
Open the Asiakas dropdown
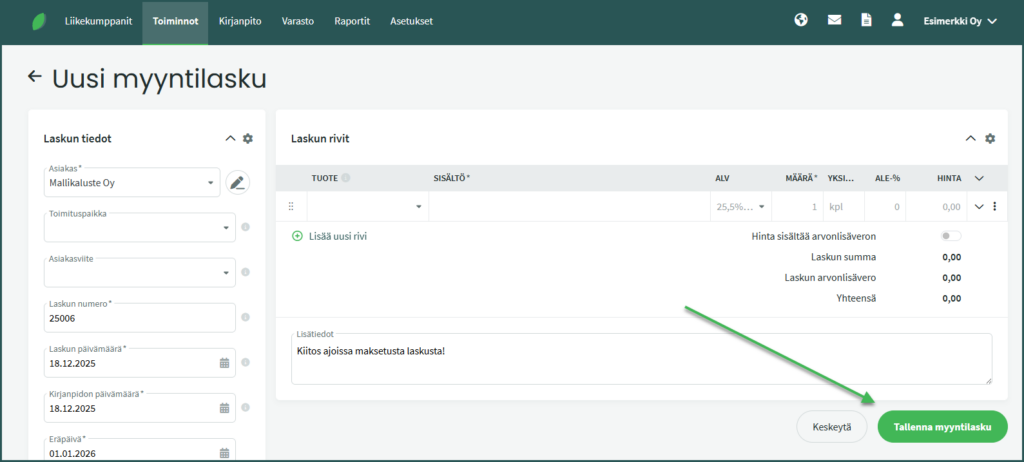click(210, 183)
